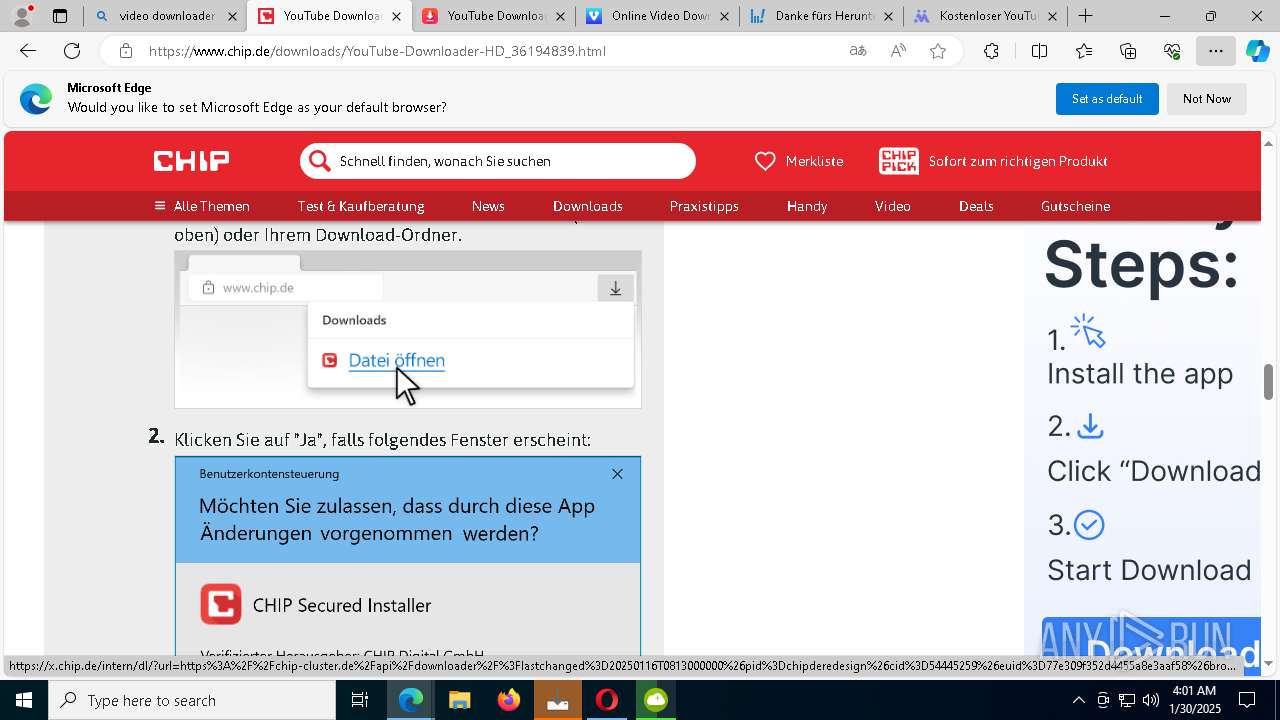Open the Gutscheine menu item

click(x=1076, y=206)
